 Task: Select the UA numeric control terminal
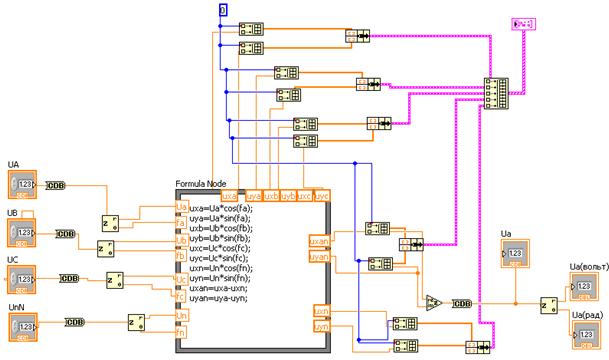(x=23, y=185)
